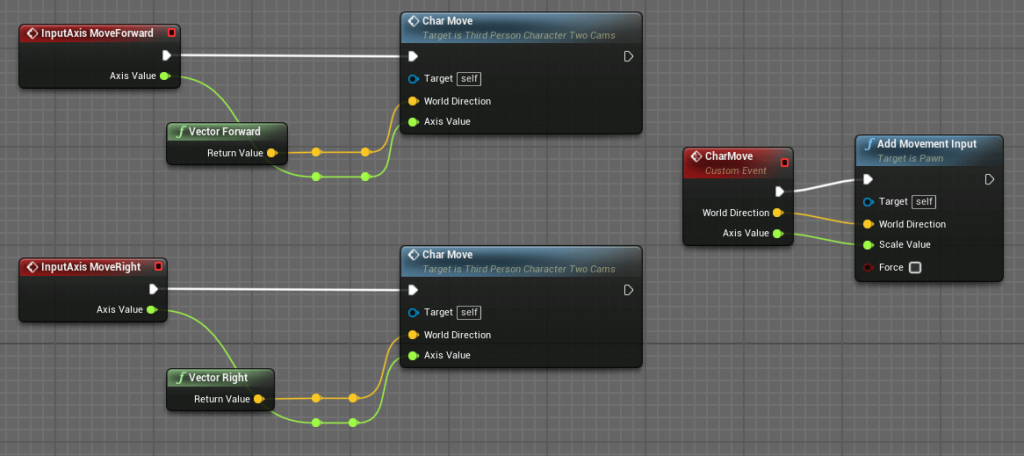Viewport: 1024px width, 456px height.
Task: Select the Vector Right function node title
Action: pyautogui.click(x=218, y=377)
